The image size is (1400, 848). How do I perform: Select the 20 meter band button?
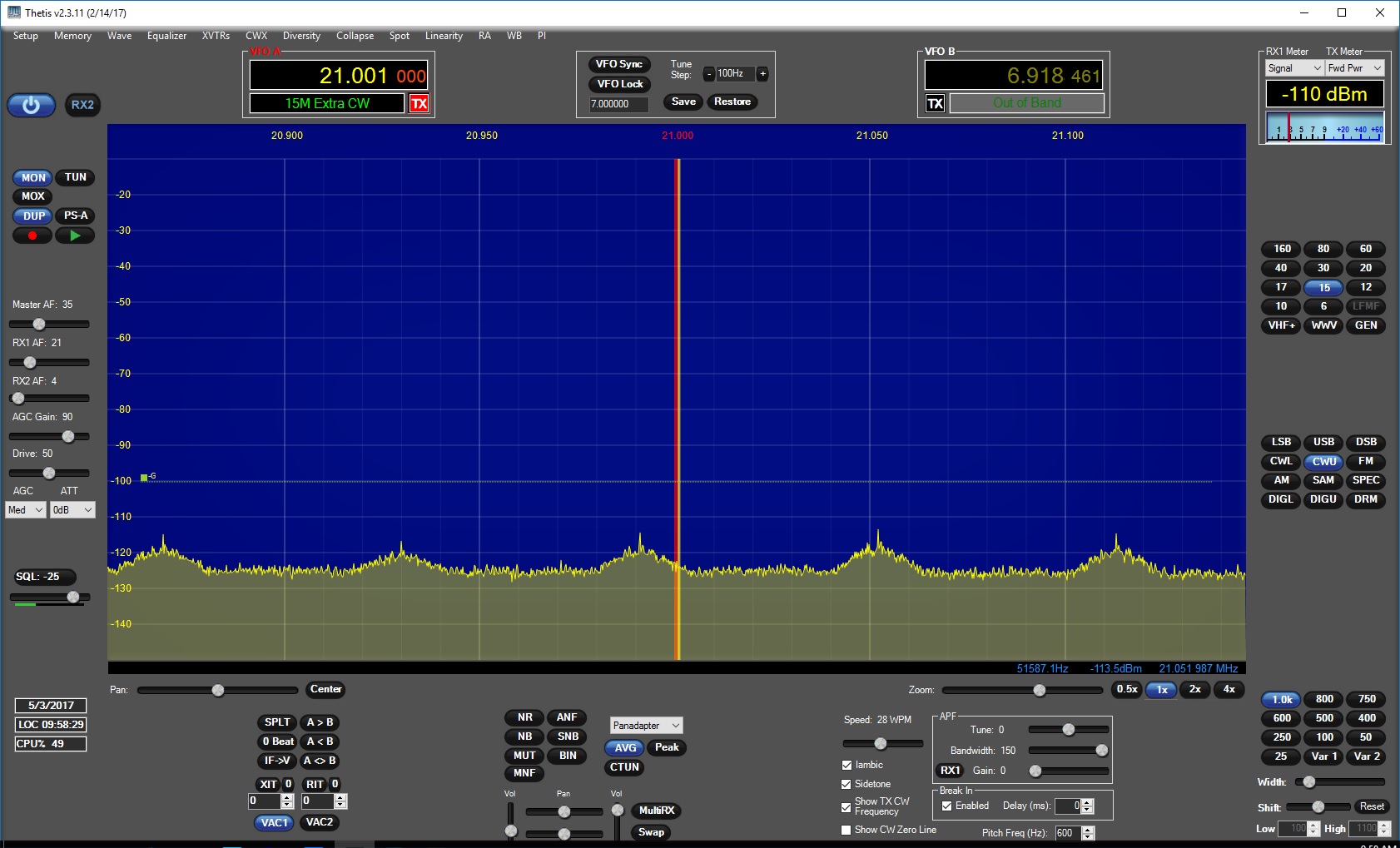coord(1365,268)
